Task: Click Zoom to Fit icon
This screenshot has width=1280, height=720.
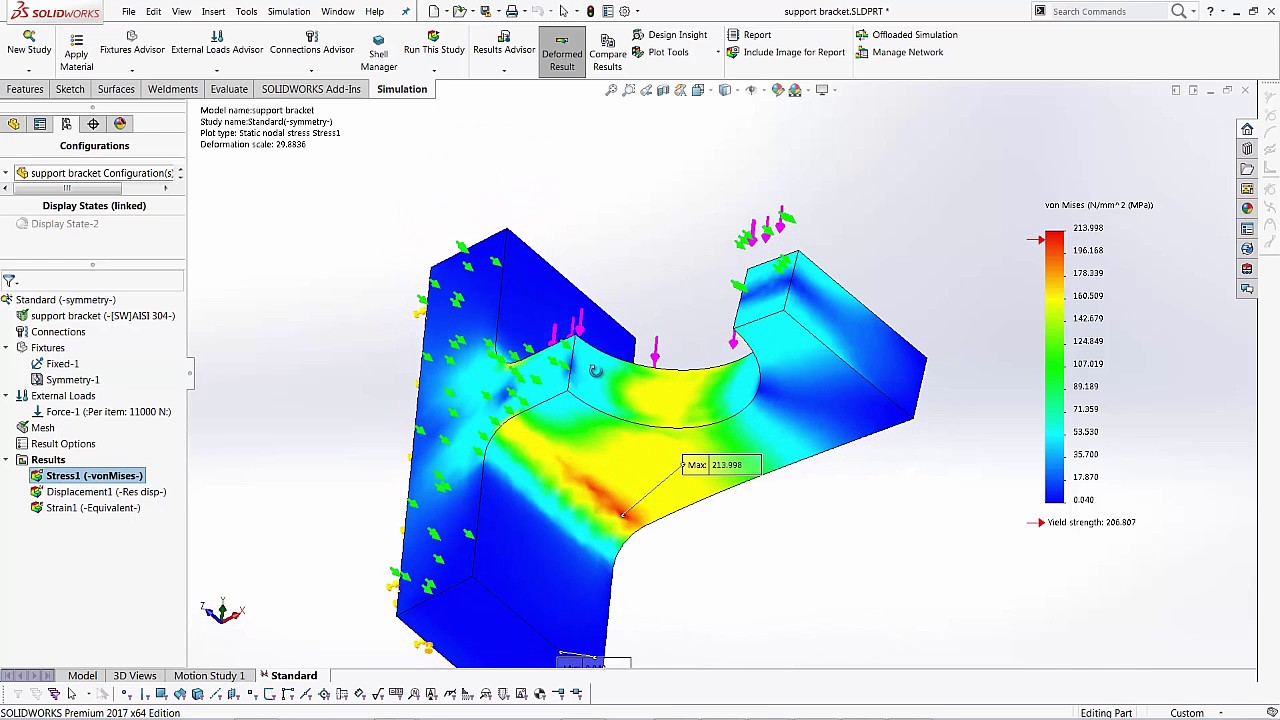Action: 611,90
